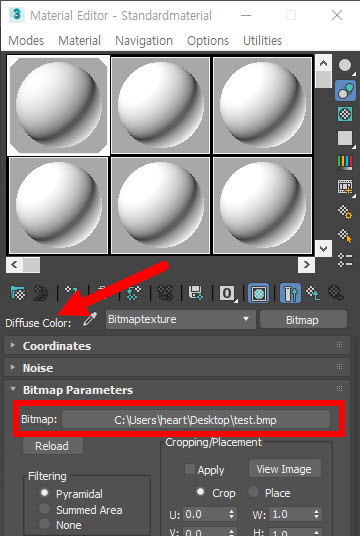Open the Modes menu
The image size is (360, 536).
coord(26,41)
